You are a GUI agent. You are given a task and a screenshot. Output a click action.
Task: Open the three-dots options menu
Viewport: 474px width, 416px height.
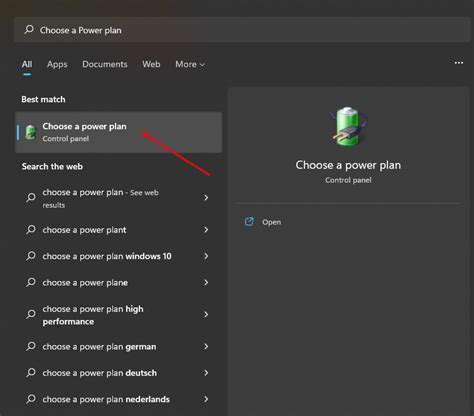tap(459, 63)
